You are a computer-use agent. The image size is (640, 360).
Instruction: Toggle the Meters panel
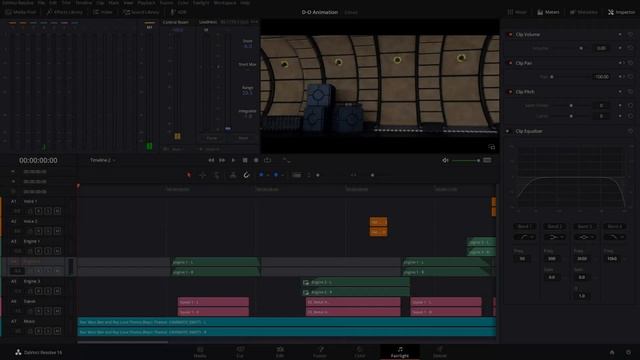(x=548, y=12)
